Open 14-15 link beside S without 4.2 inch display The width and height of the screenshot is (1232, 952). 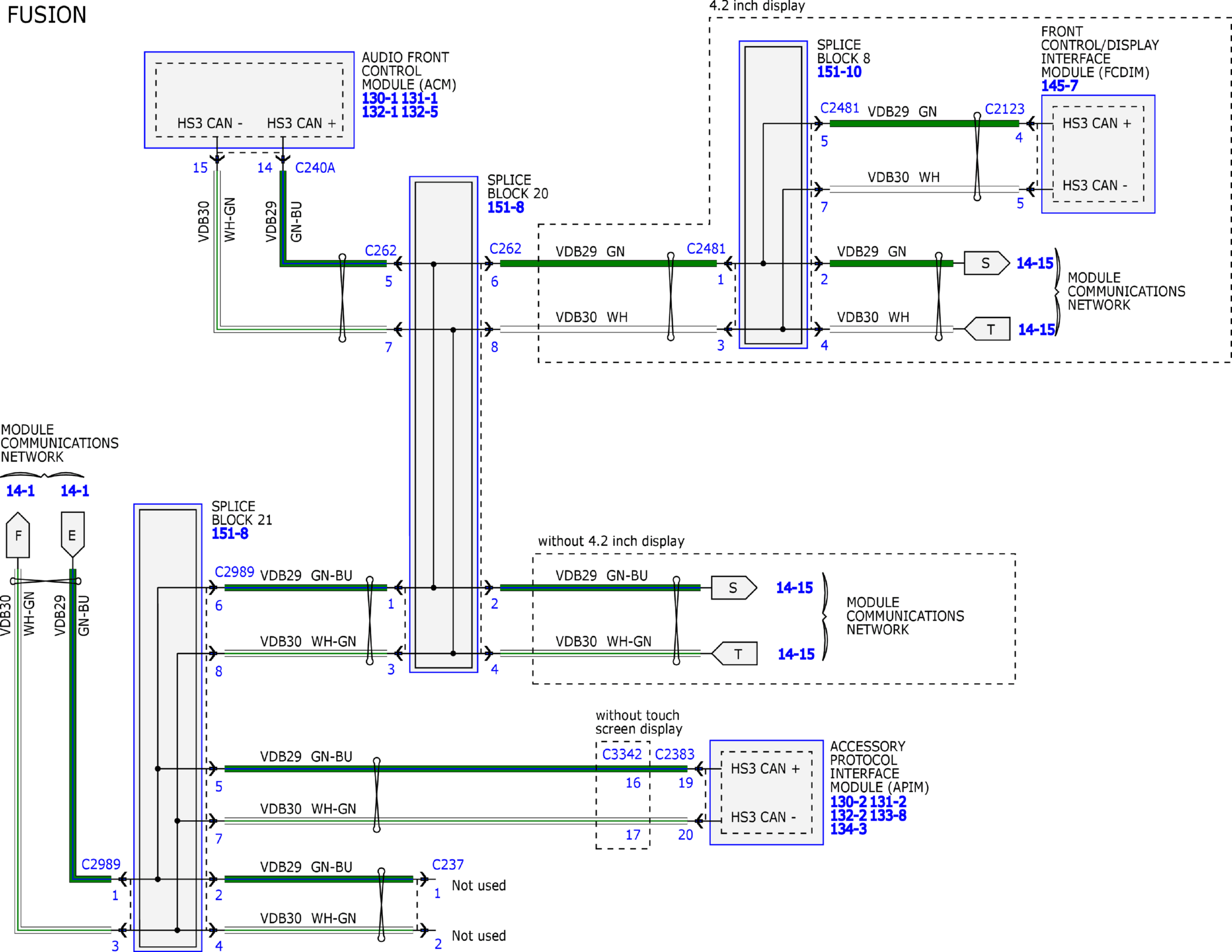pyautogui.click(x=794, y=588)
